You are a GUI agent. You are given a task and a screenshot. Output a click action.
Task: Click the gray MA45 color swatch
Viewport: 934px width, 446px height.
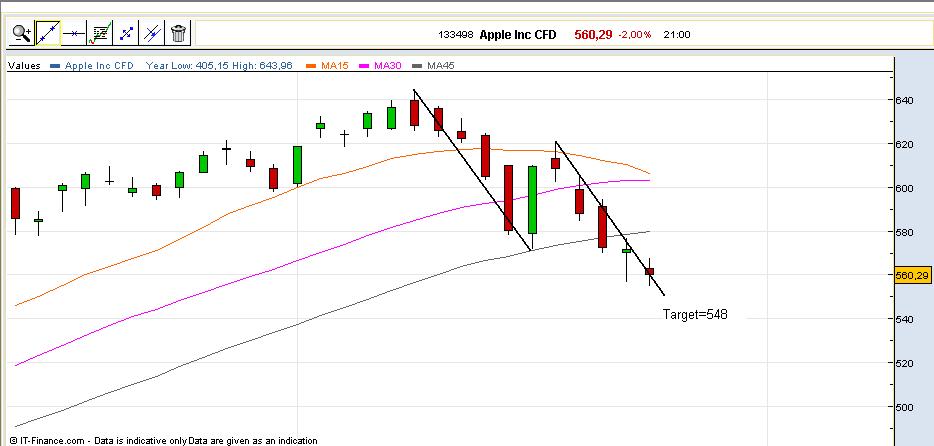[x=418, y=66]
